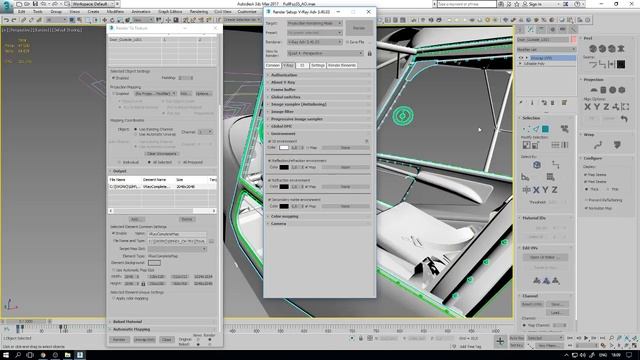Click the Element Background swatch
The height and width of the screenshot is (360, 640).
154,263
